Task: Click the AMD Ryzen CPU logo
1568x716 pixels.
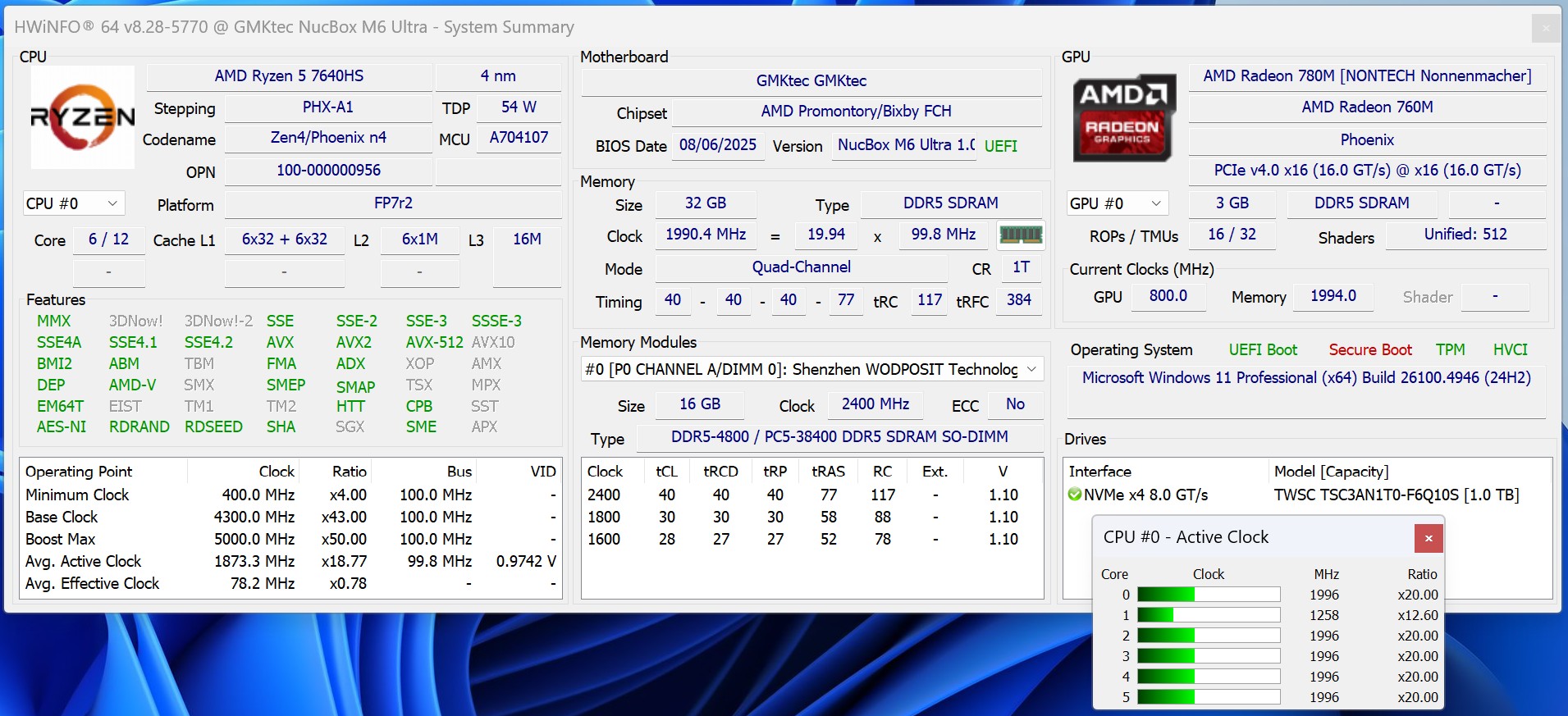Action: pos(82,117)
